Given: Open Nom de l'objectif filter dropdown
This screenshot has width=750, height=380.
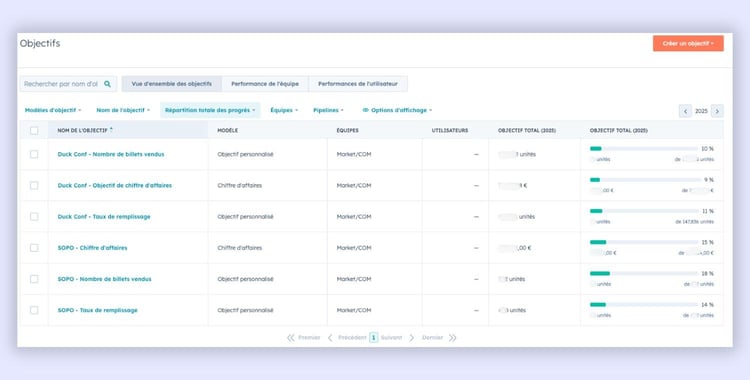Looking at the screenshot, I should [x=123, y=110].
